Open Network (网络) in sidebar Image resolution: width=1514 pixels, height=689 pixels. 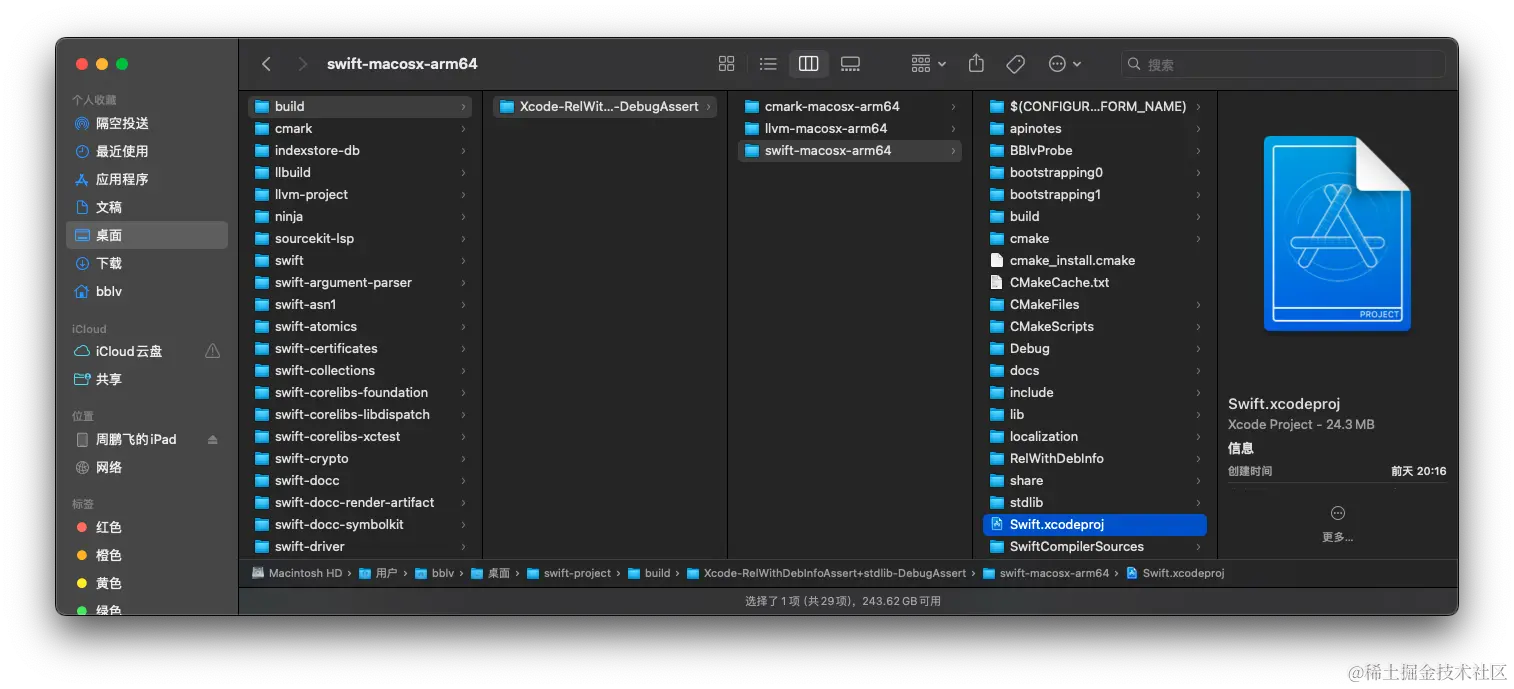[x=147, y=467]
